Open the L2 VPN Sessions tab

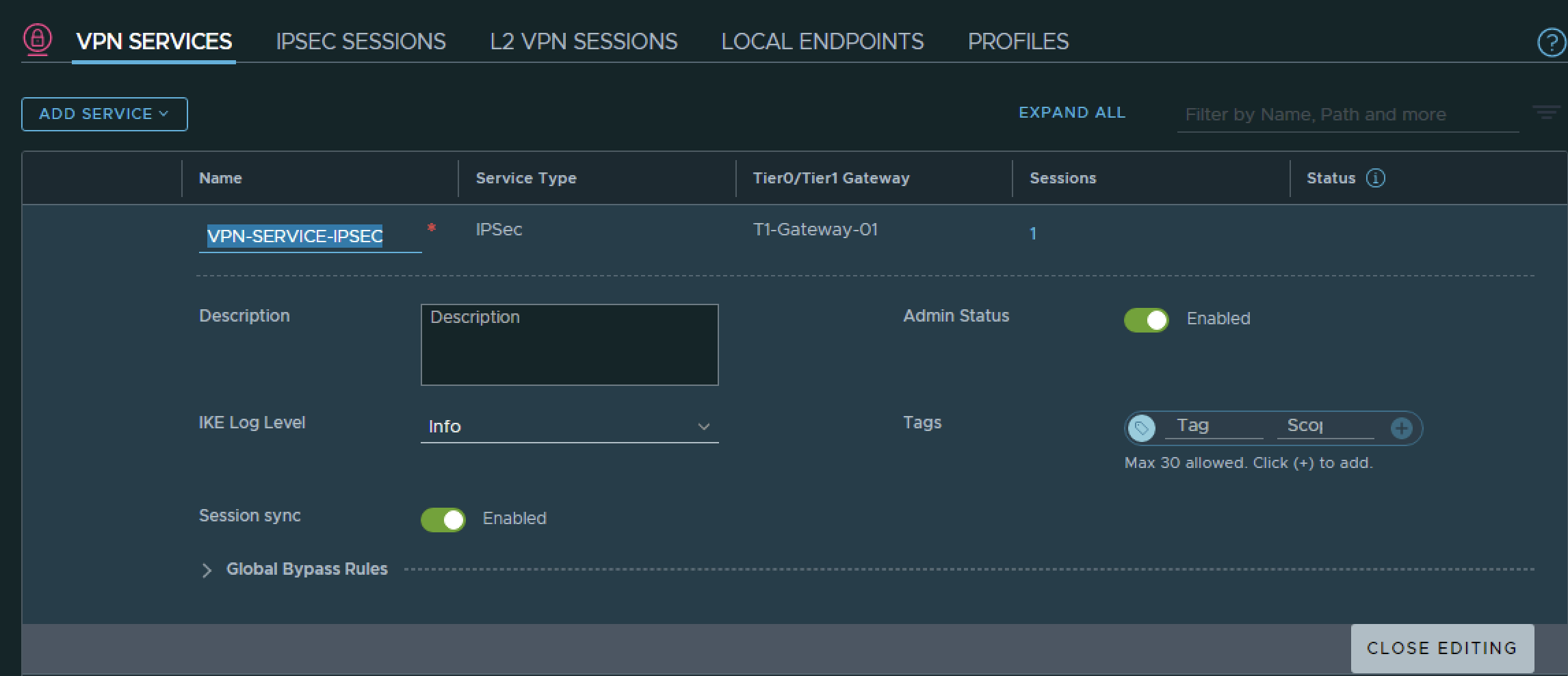coord(584,42)
